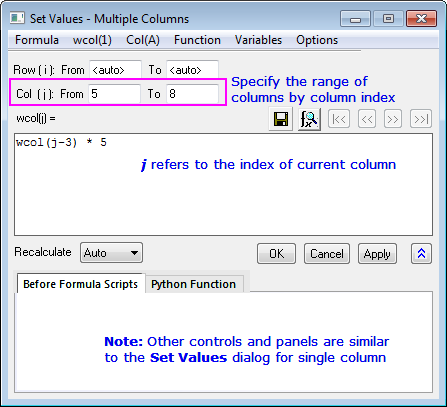Focus the Row To <auto> field
This screenshot has width=447, height=407.
192,70
